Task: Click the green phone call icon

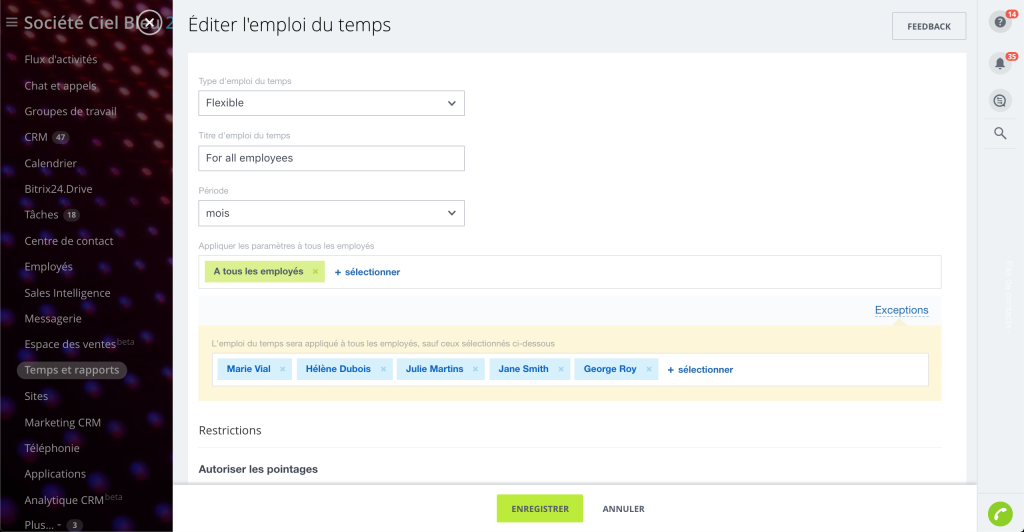Action: pyautogui.click(x=999, y=513)
